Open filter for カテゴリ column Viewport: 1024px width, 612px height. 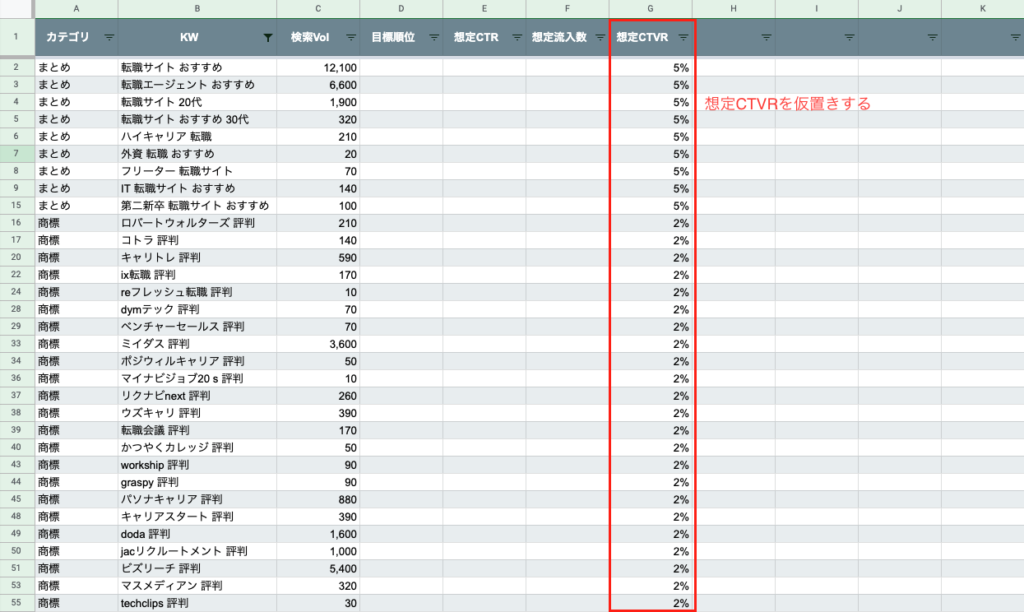[x=109, y=37]
